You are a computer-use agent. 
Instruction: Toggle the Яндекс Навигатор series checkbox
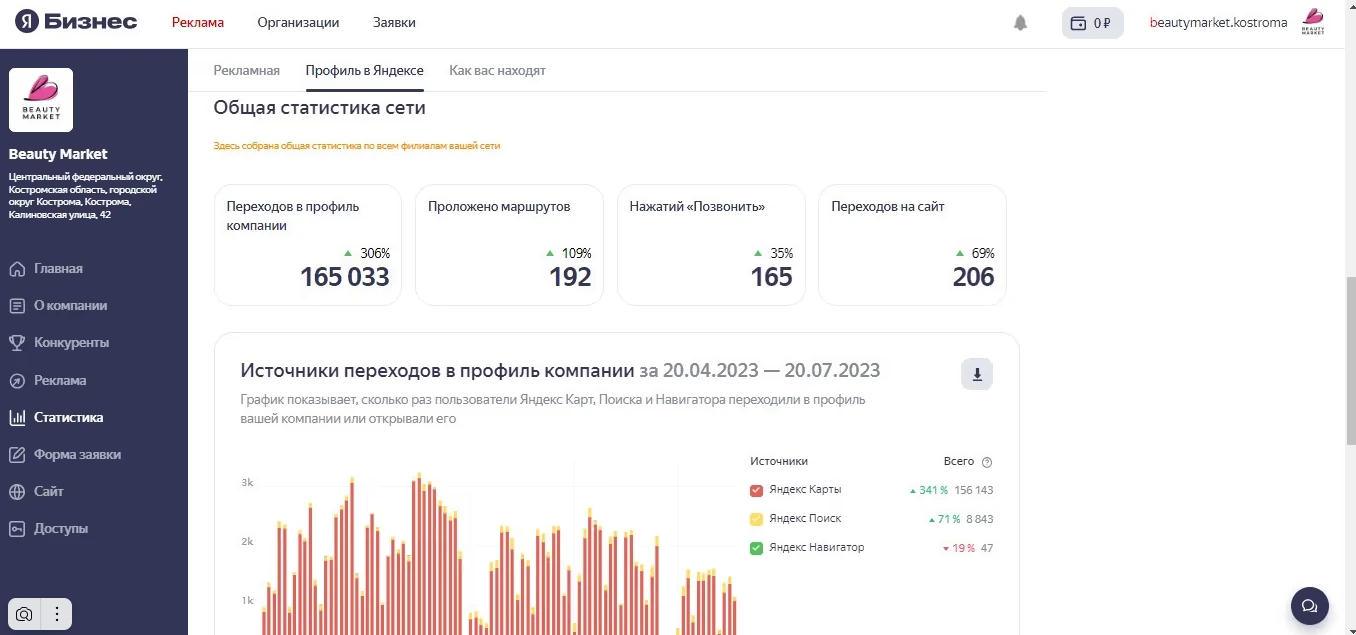757,548
